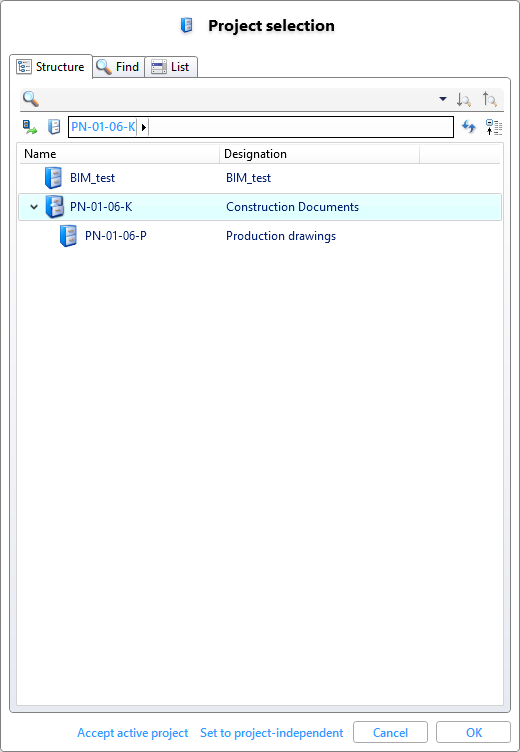The image size is (520, 752).
Task: Select sub-project PN-01-06-P
Action: click(116, 236)
